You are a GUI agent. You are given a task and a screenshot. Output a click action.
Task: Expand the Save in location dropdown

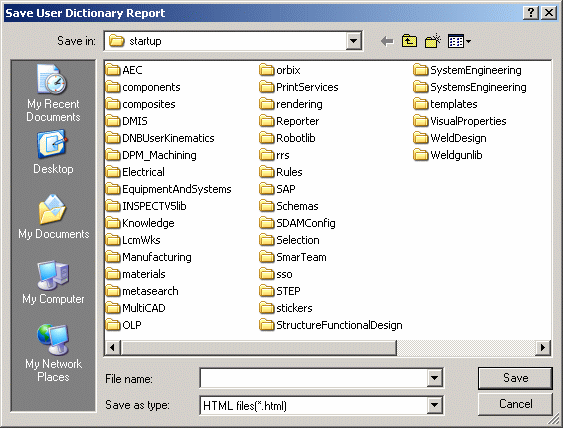tap(353, 41)
